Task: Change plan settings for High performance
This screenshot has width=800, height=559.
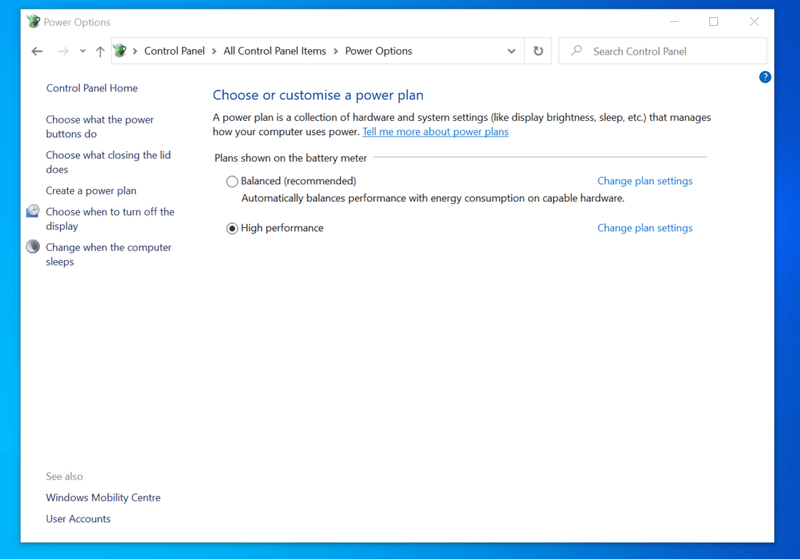Action: click(645, 228)
